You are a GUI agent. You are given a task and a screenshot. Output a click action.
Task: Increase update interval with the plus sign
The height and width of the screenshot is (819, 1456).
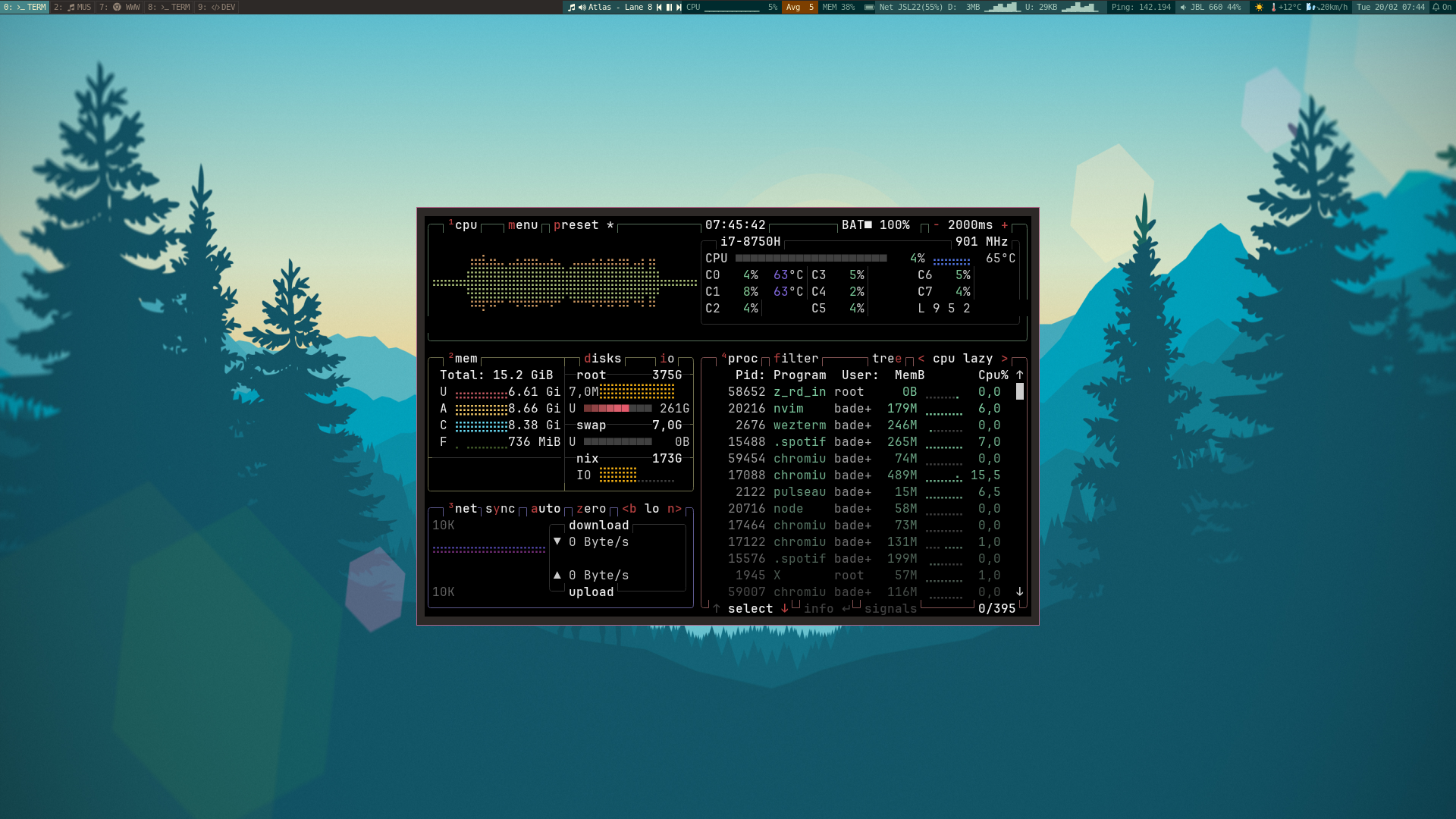point(1005,225)
